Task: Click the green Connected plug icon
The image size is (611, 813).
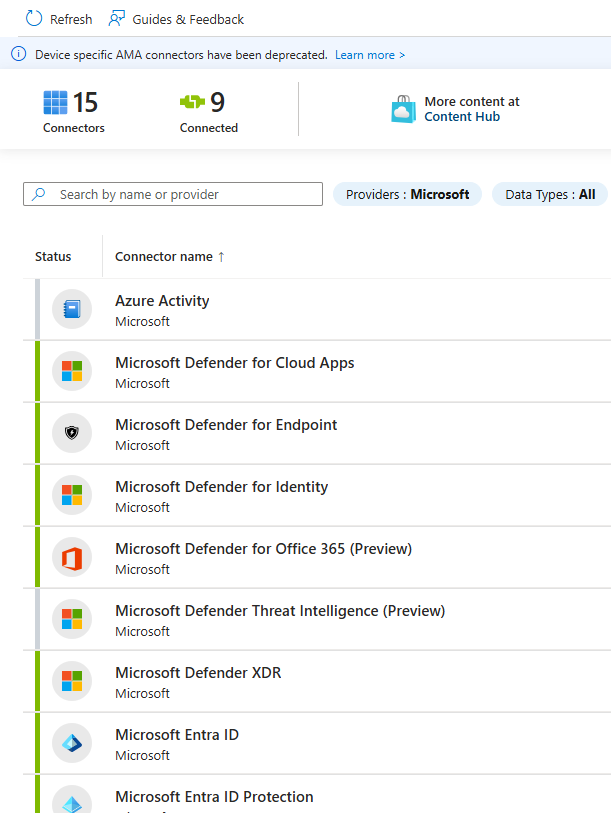Action: tap(192, 102)
